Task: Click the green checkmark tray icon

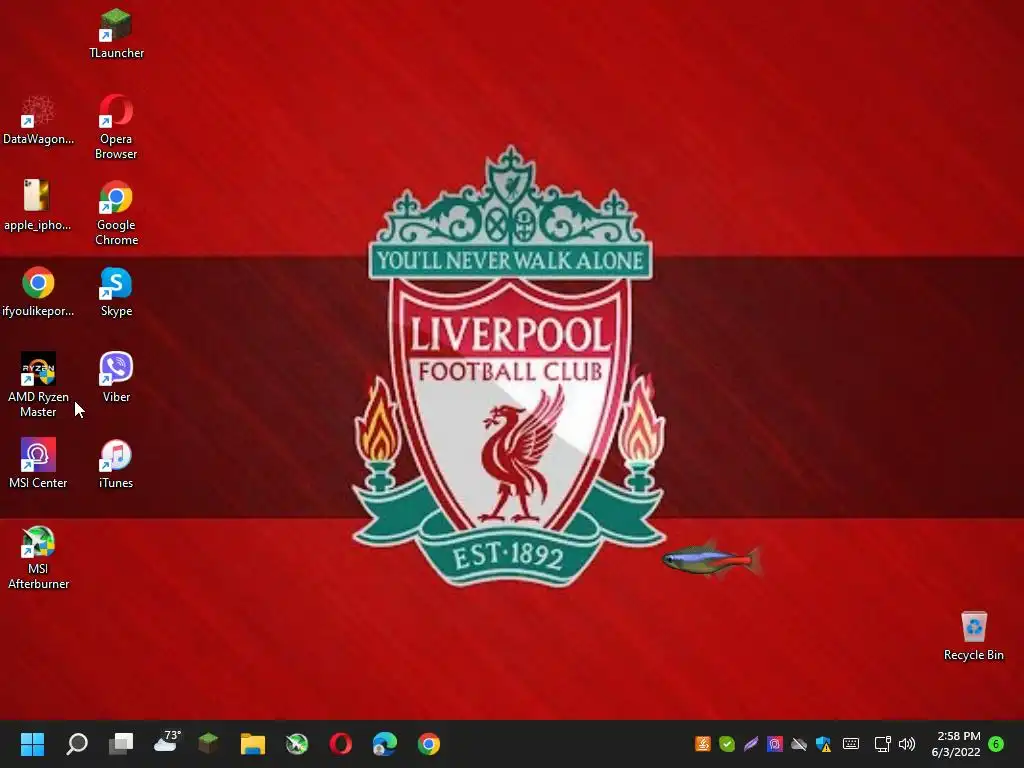Action: [727, 744]
